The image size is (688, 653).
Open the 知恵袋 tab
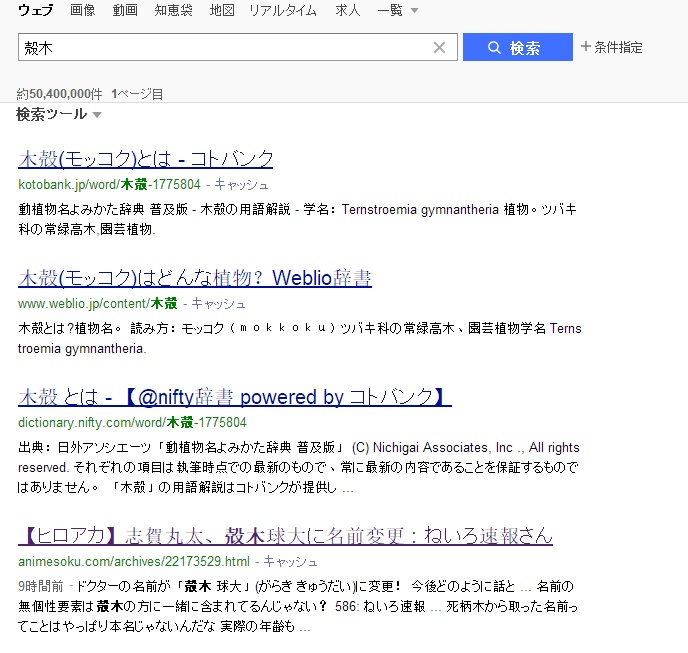click(173, 10)
